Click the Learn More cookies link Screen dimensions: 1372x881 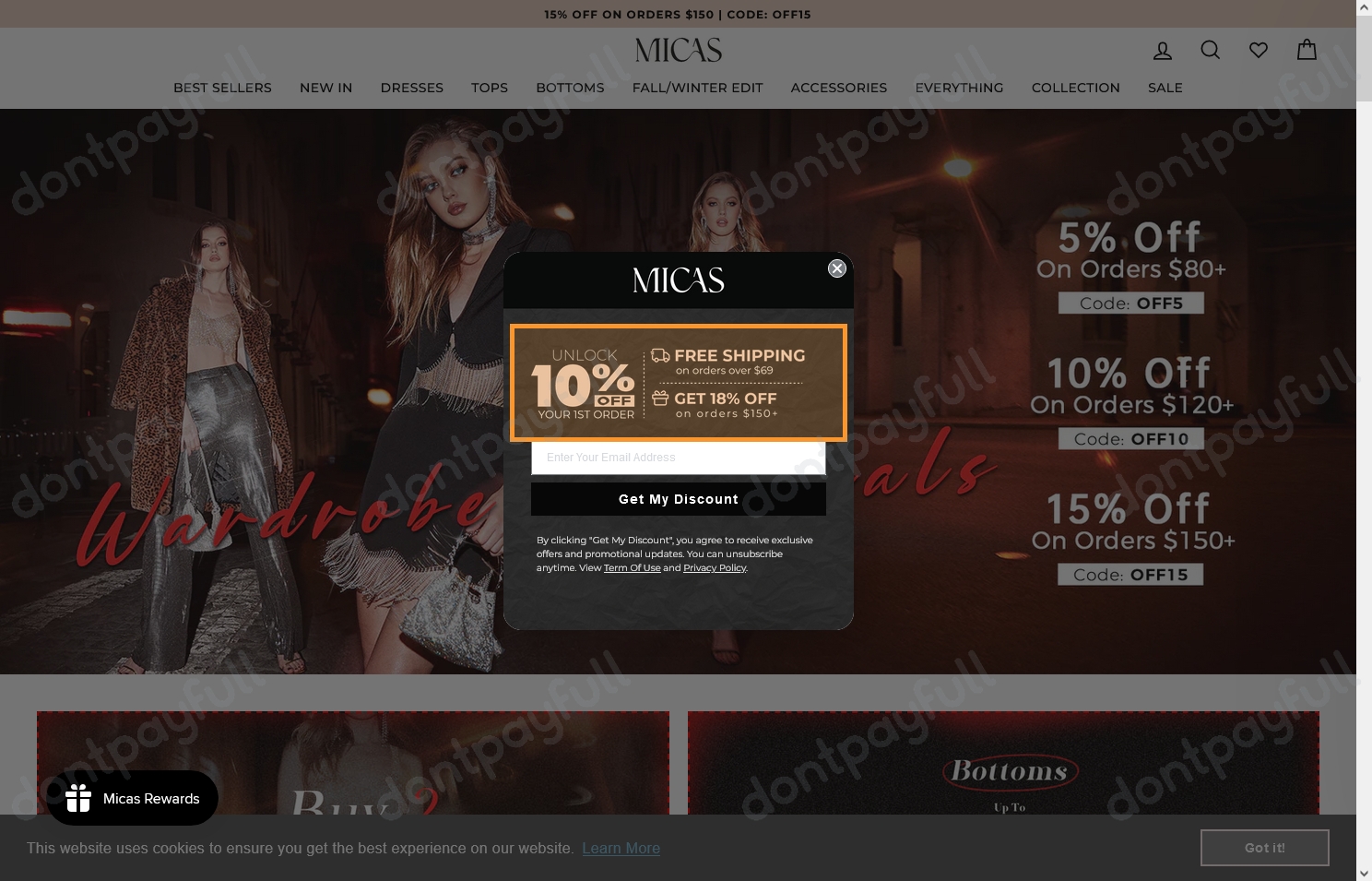click(621, 848)
